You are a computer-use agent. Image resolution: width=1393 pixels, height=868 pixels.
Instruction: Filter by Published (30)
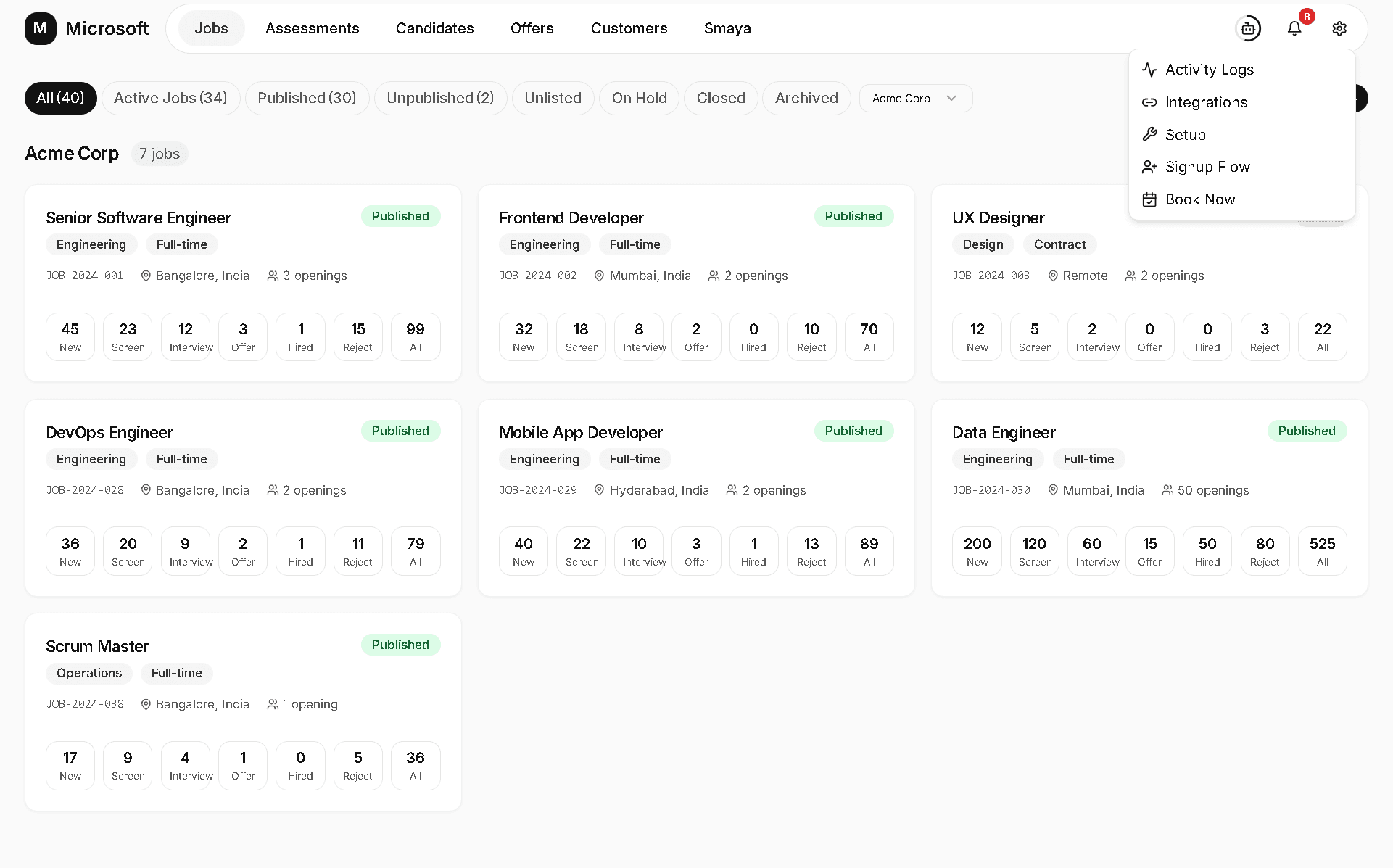[307, 98]
